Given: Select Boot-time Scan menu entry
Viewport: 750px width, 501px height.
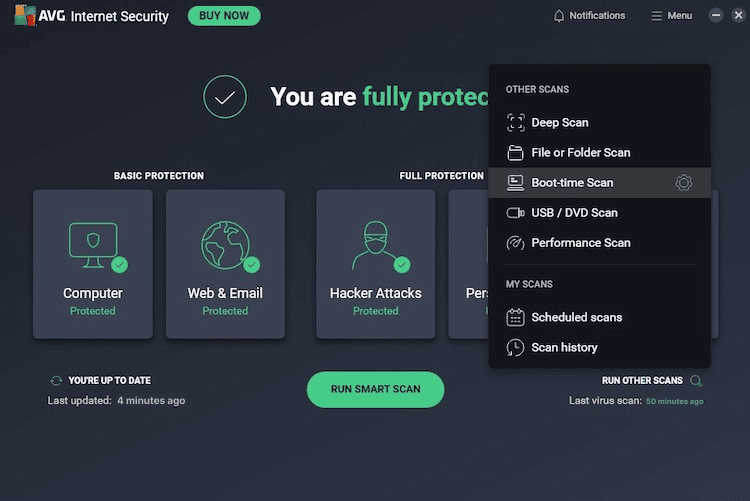Looking at the screenshot, I should (599, 183).
